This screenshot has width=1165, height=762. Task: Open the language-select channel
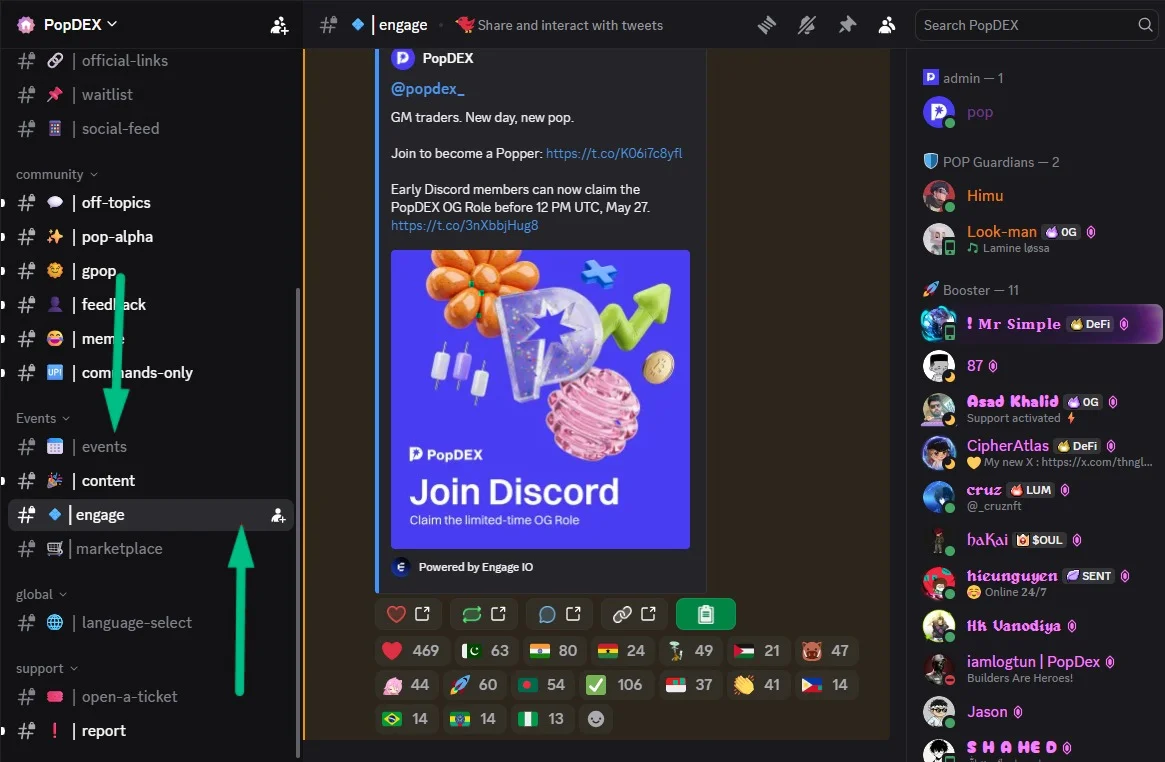[151, 623]
